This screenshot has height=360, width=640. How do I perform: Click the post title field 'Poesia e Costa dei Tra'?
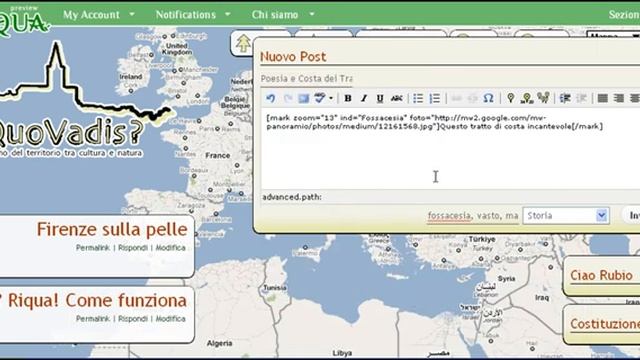point(307,78)
